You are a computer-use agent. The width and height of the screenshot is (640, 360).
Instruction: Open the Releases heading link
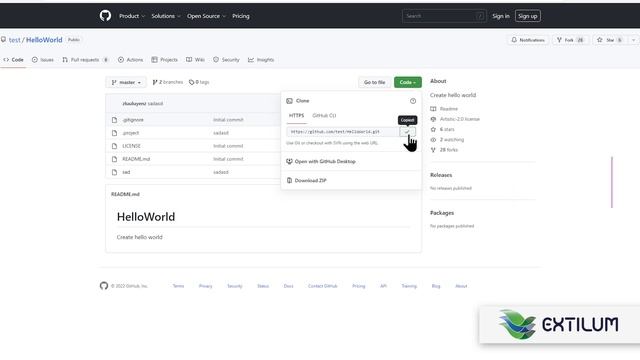pos(441,175)
